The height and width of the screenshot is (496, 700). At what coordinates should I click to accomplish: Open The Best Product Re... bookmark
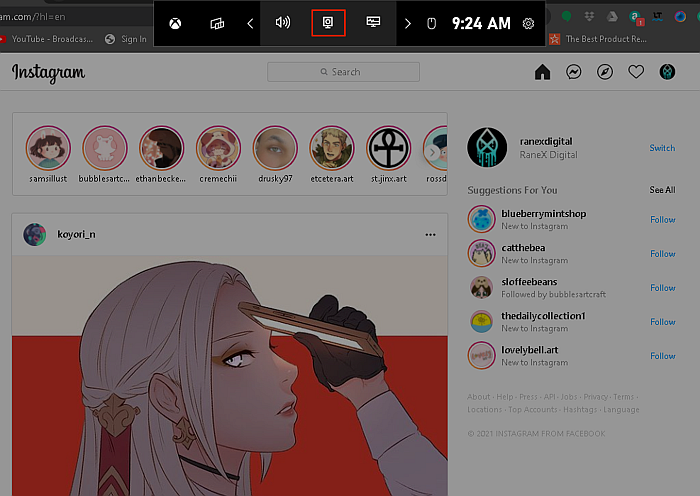(x=598, y=39)
